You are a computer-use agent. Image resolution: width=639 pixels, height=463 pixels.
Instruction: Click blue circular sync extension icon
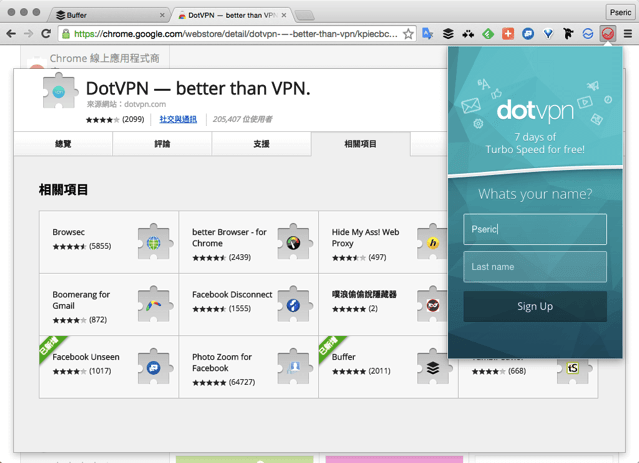click(x=588, y=34)
